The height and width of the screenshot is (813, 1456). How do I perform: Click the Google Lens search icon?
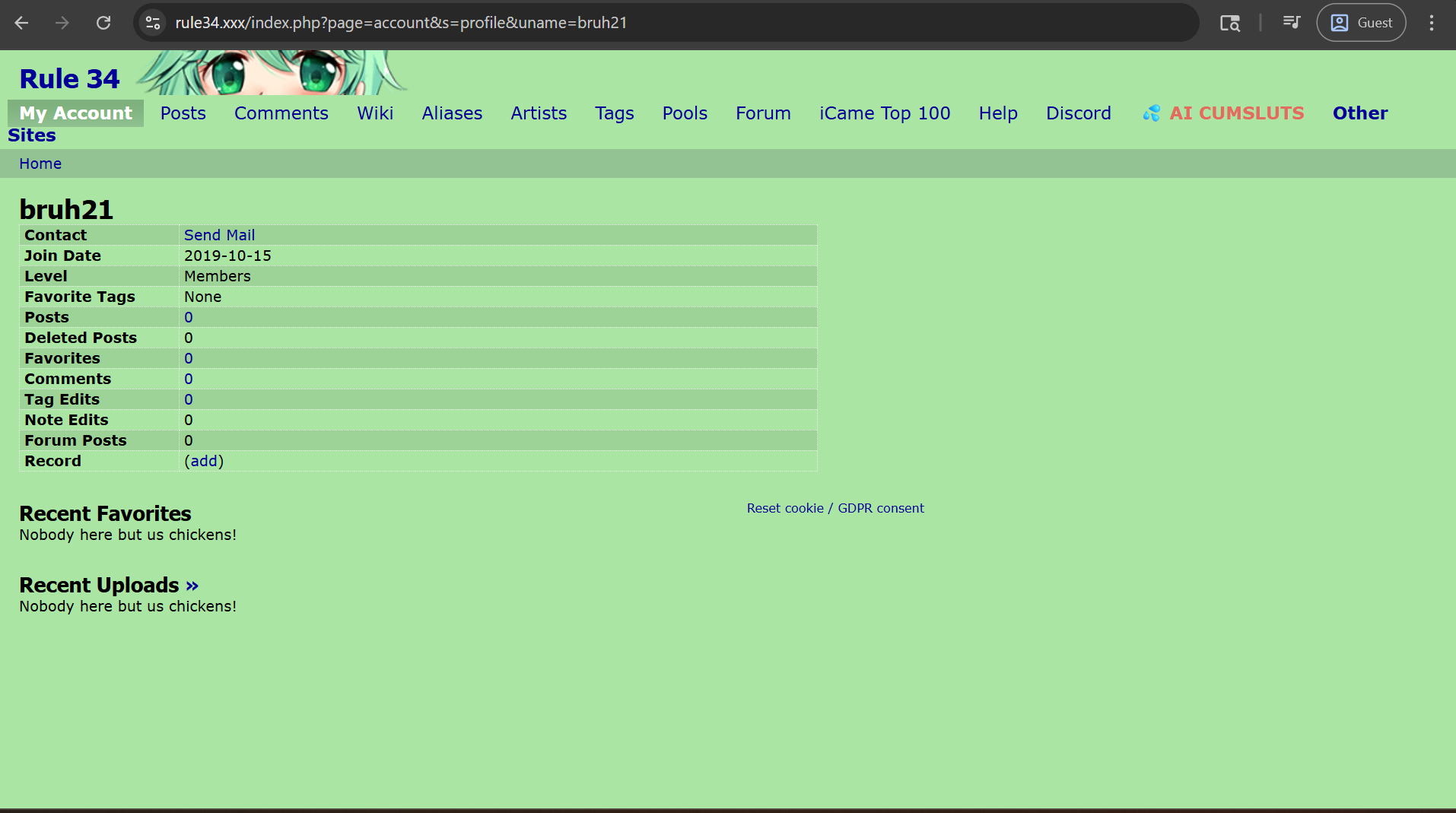click(1229, 23)
